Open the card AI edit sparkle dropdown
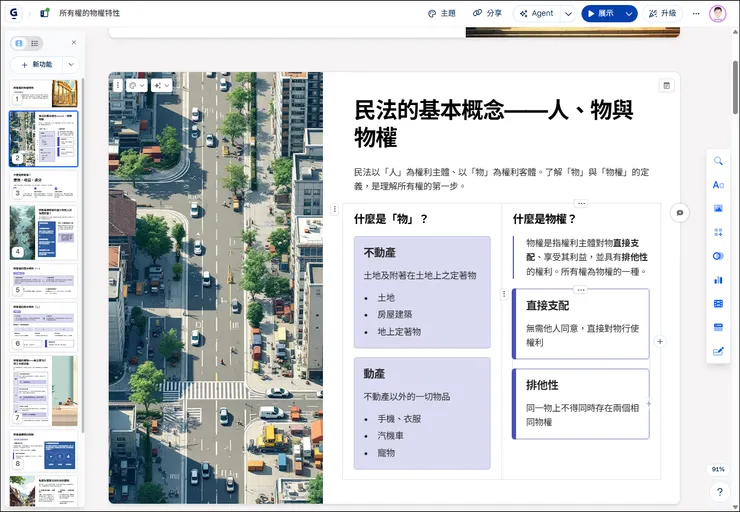Image resolution: width=740 pixels, height=512 pixels. click(161, 85)
